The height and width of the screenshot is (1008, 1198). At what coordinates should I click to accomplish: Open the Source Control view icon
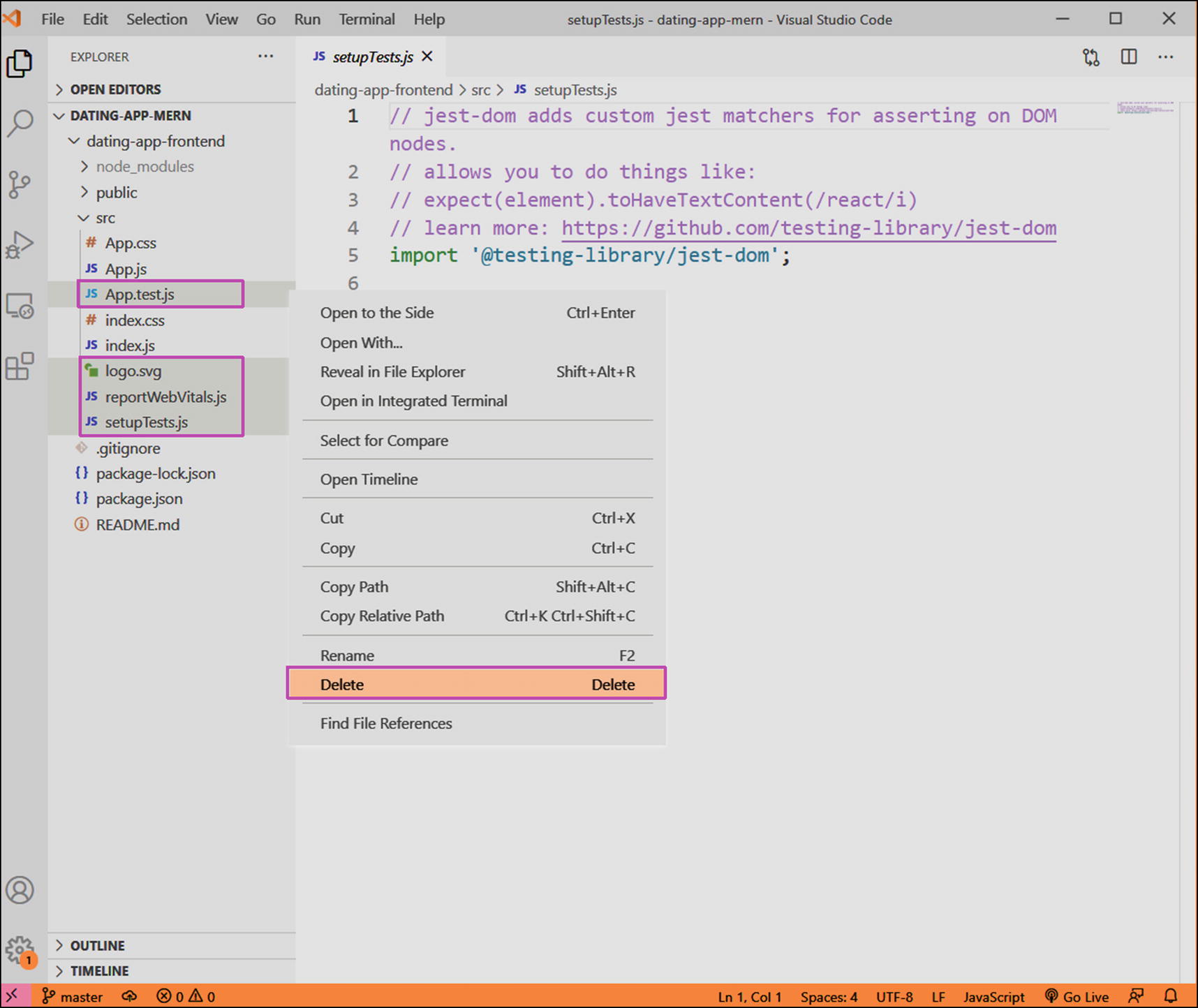20,184
